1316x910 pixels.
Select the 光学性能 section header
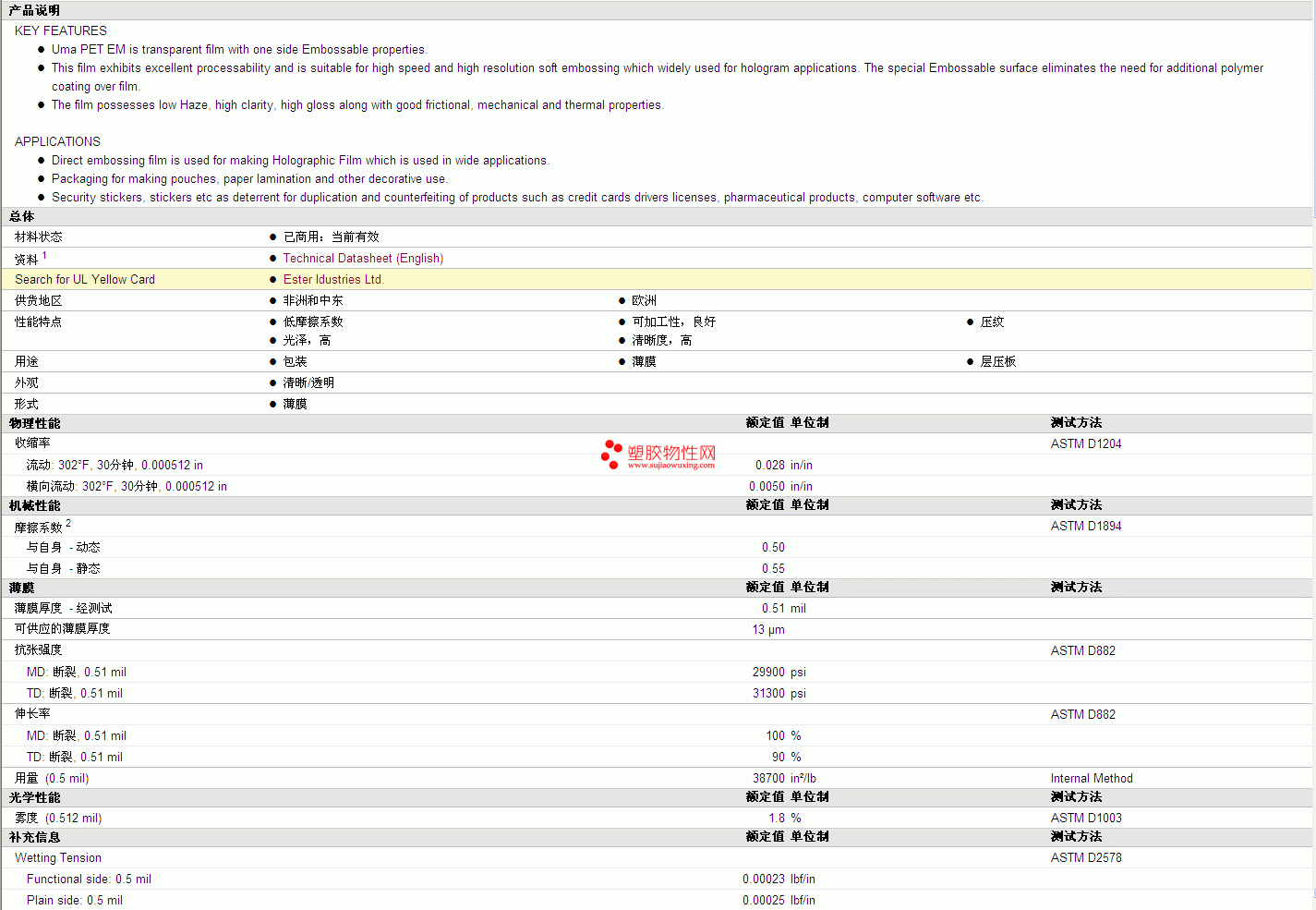(35, 798)
